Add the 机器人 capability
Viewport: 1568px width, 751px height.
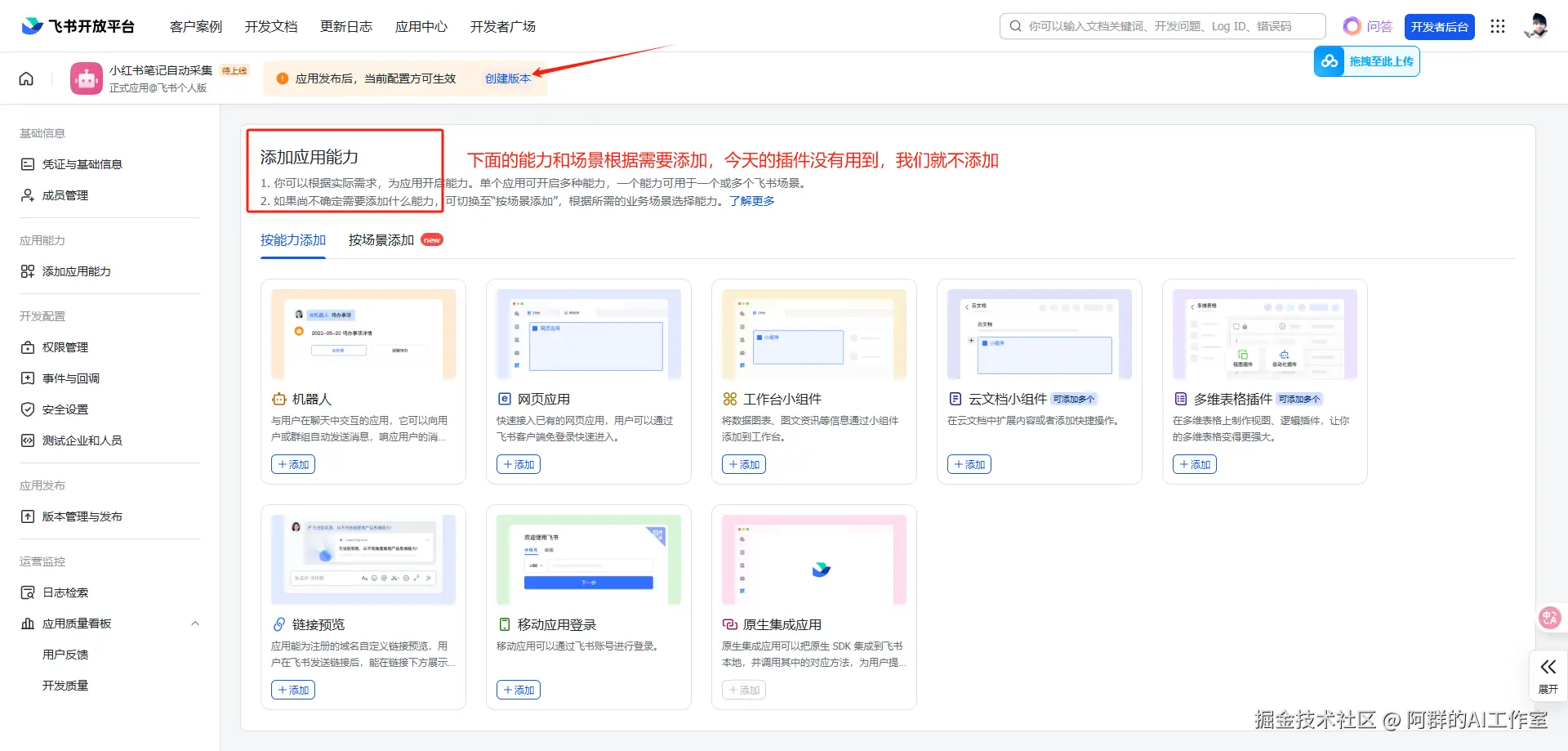[x=293, y=464]
